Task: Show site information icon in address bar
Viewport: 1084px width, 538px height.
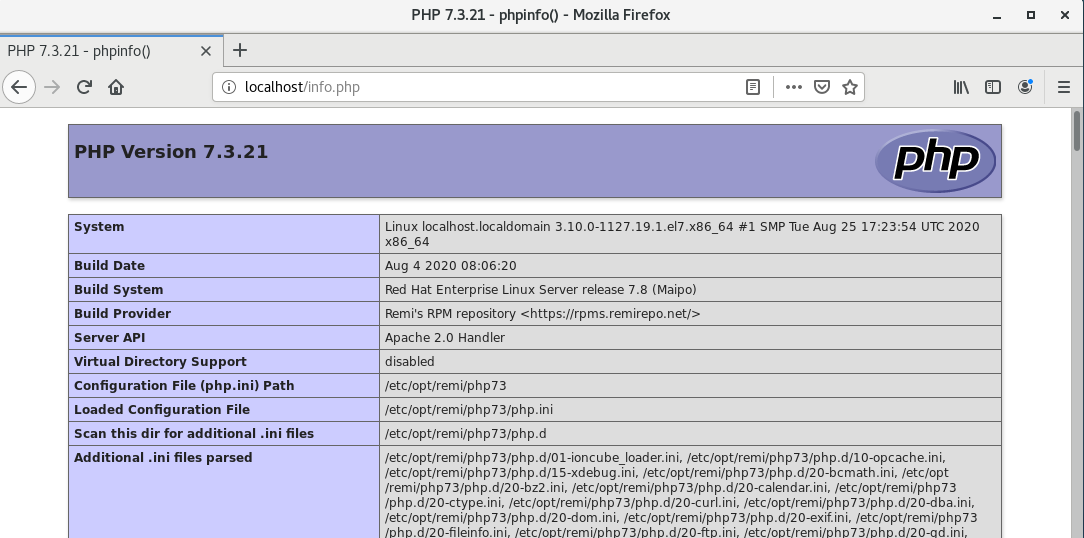Action: coord(228,87)
